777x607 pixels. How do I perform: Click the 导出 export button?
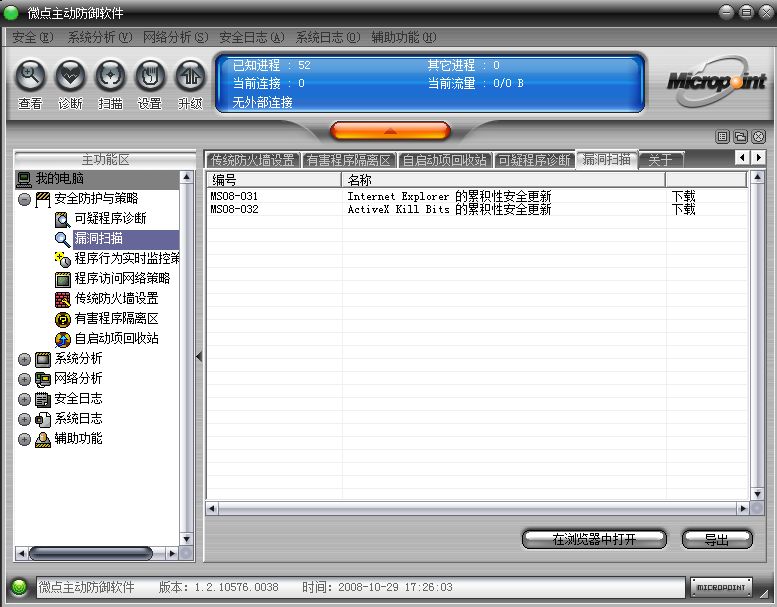(717, 539)
